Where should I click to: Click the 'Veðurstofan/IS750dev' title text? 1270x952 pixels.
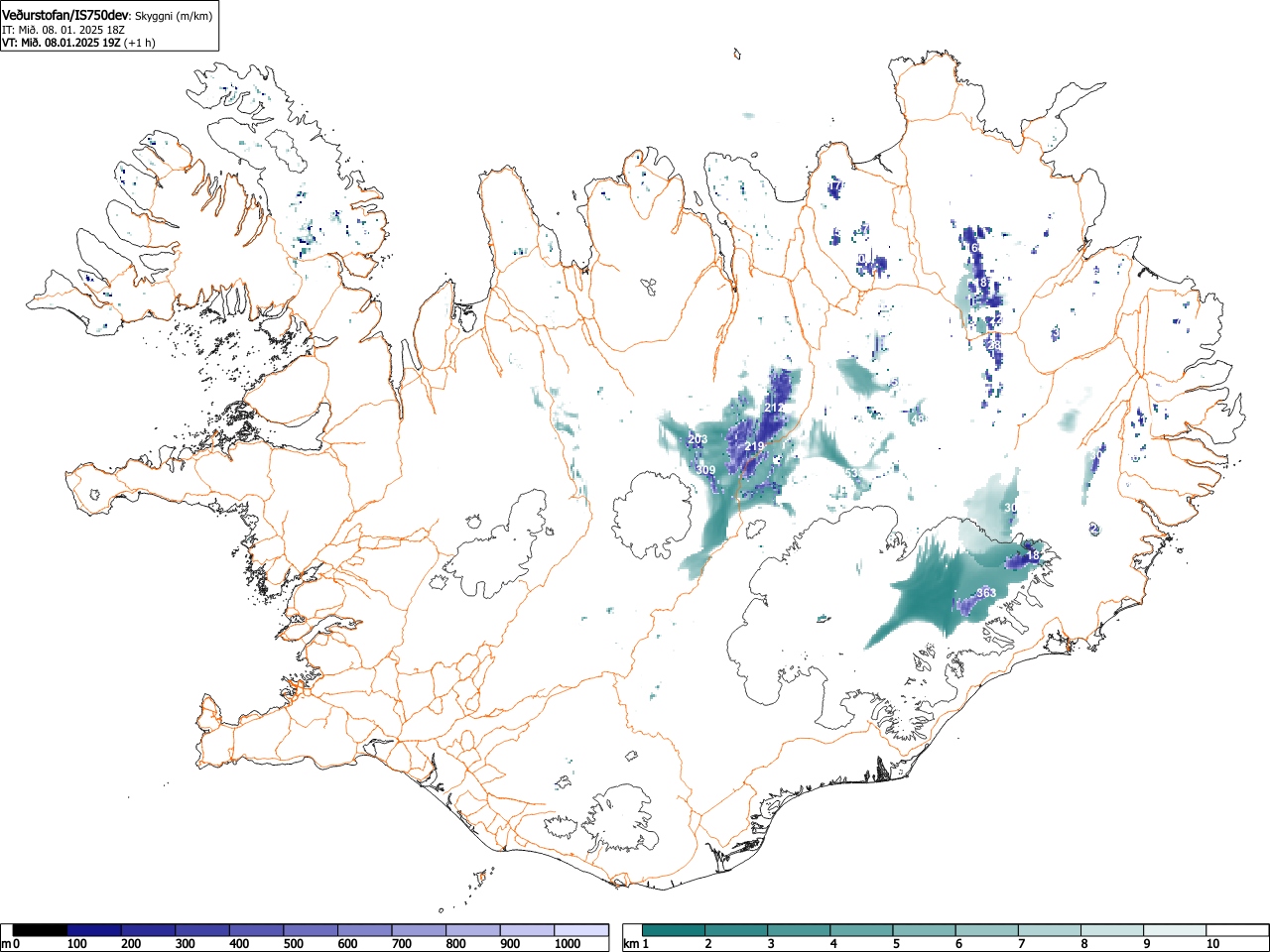(x=65, y=15)
